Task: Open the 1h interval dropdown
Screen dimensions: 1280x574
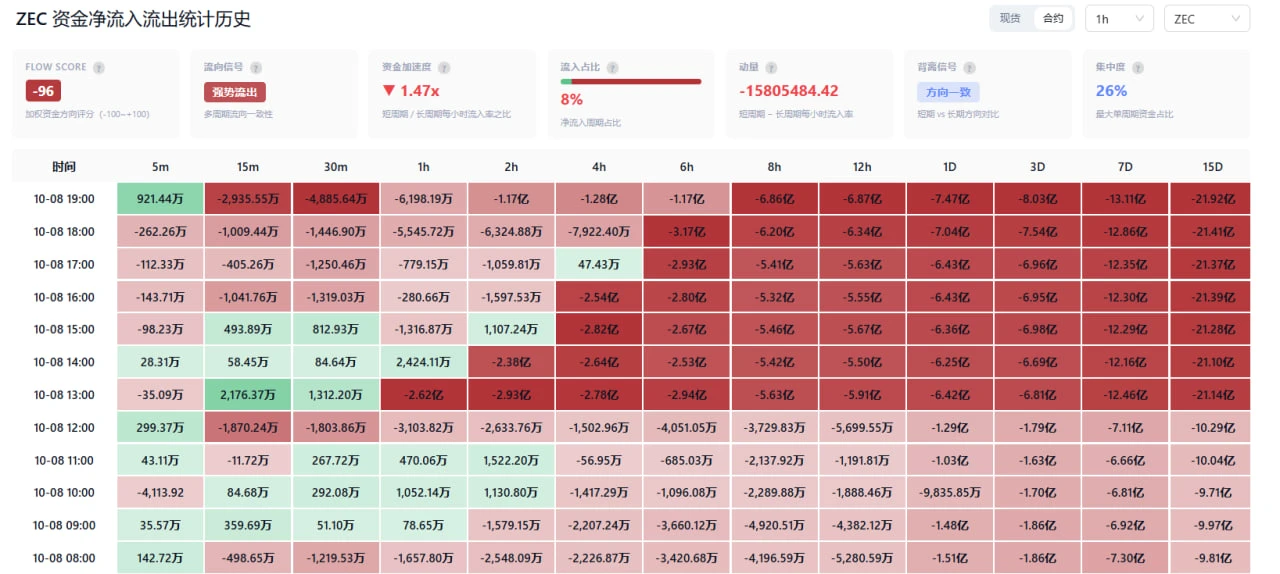Action: 1119,19
